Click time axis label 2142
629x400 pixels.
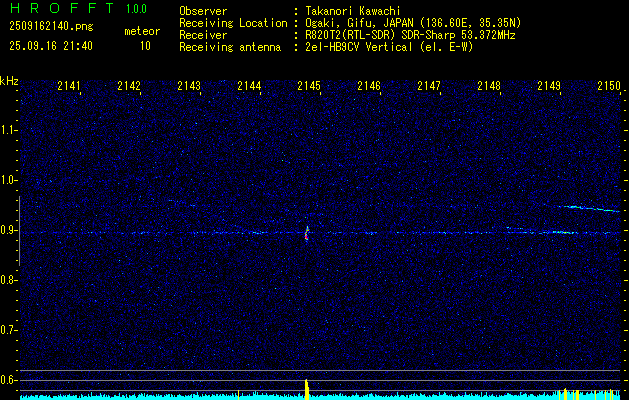click(129, 85)
